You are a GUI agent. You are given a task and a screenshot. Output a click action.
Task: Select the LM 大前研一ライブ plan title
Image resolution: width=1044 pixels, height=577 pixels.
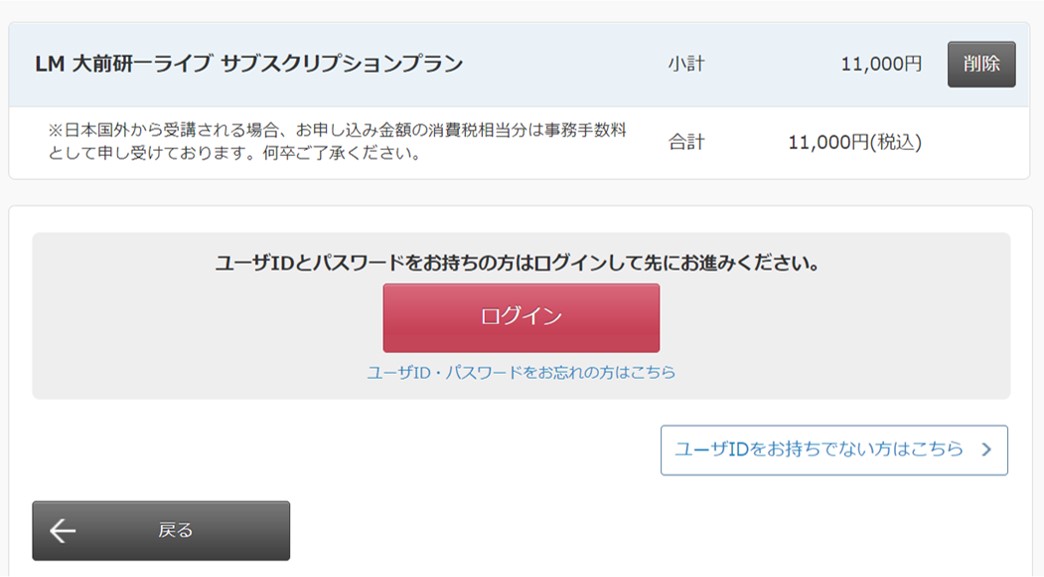[249, 64]
